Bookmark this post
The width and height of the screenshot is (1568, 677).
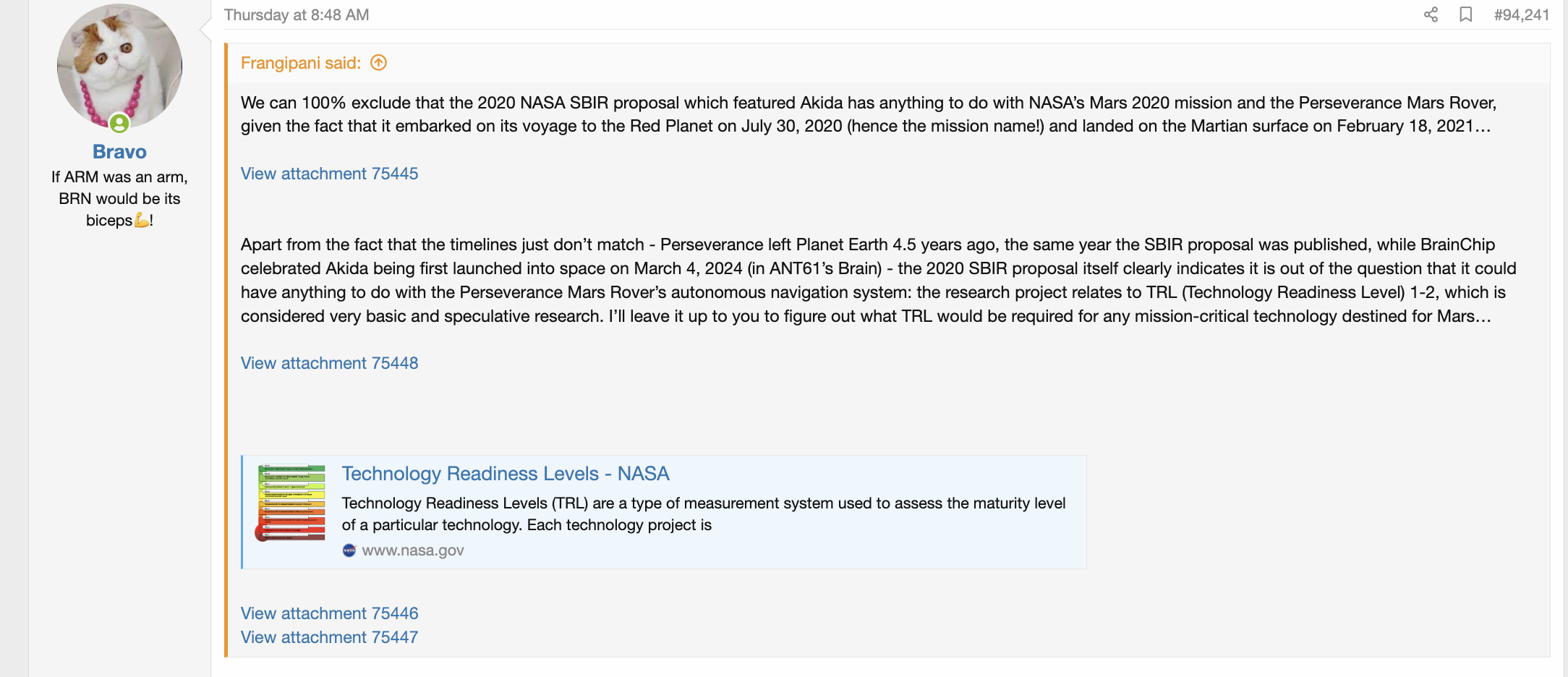pos(1466,15)
